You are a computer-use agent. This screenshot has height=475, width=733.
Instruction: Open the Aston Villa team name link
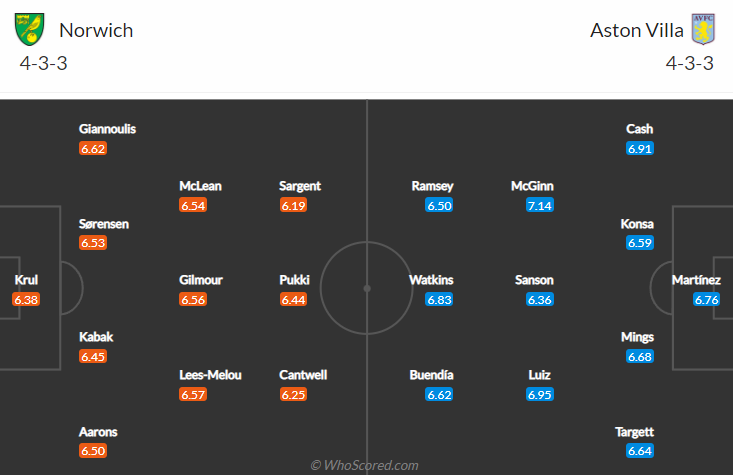click(637, 30)
